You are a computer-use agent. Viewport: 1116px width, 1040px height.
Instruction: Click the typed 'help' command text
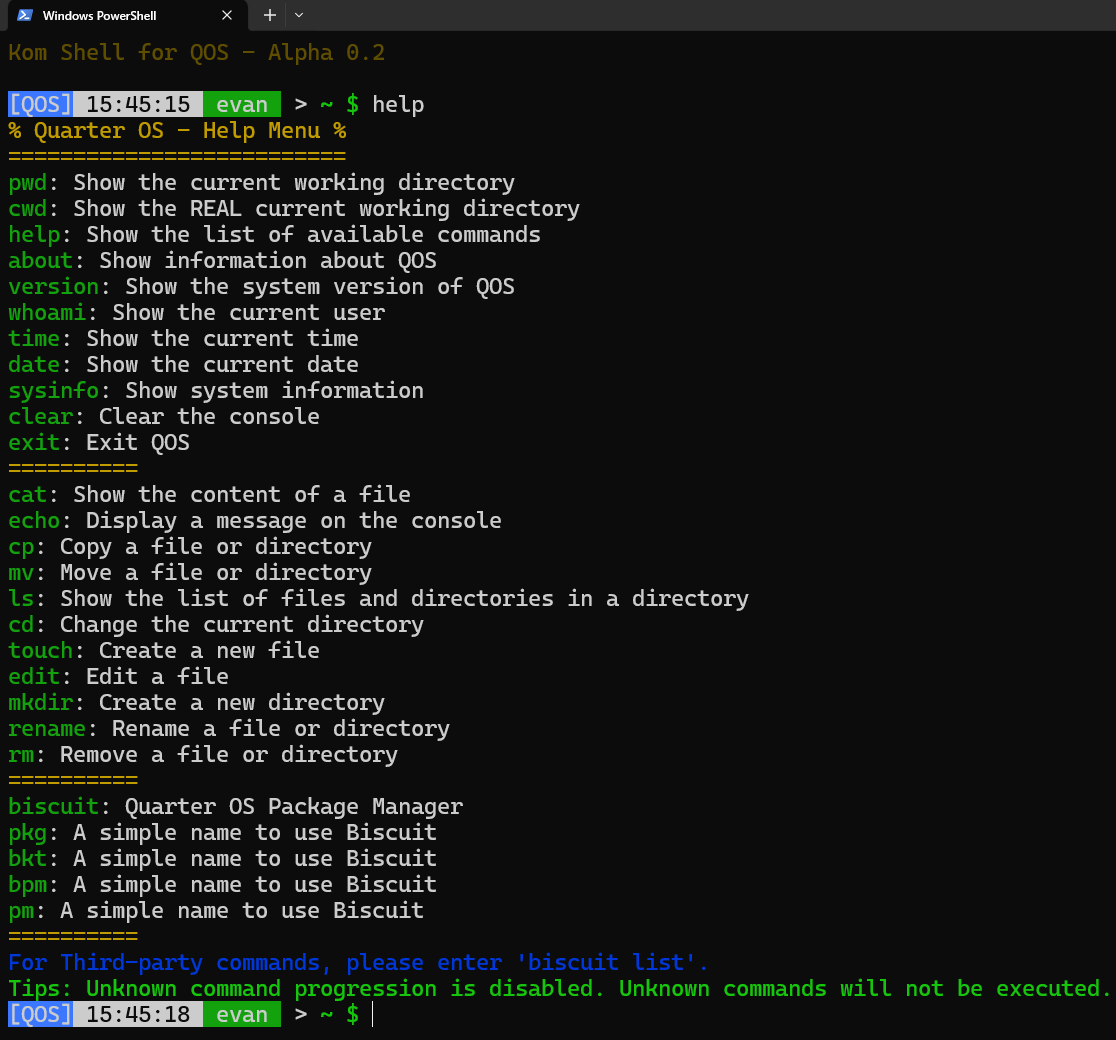[398, 105]
